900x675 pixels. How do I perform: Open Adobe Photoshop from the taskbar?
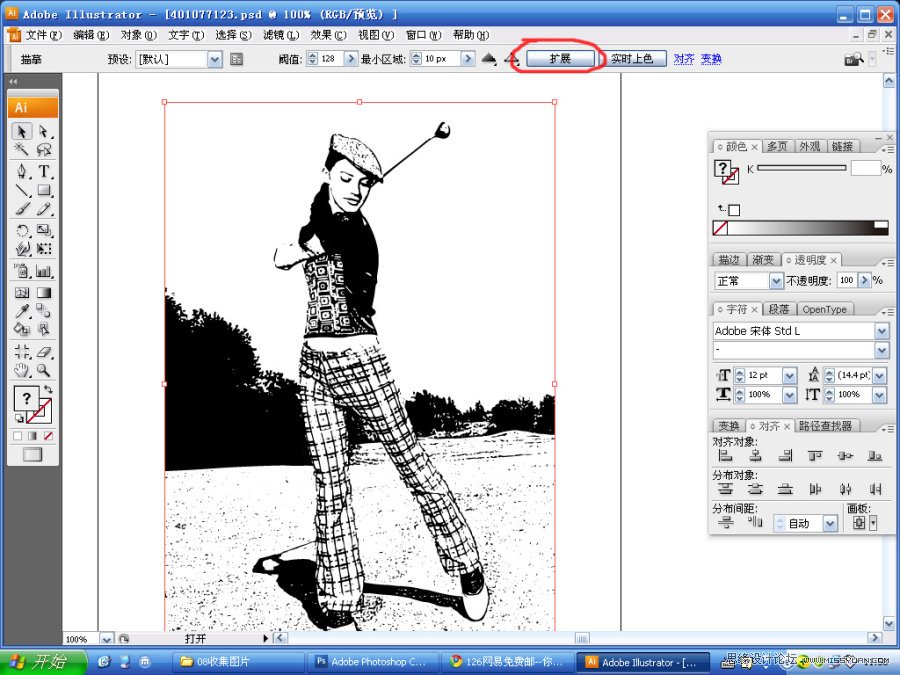pyautogui.click(x=370, y=662)
